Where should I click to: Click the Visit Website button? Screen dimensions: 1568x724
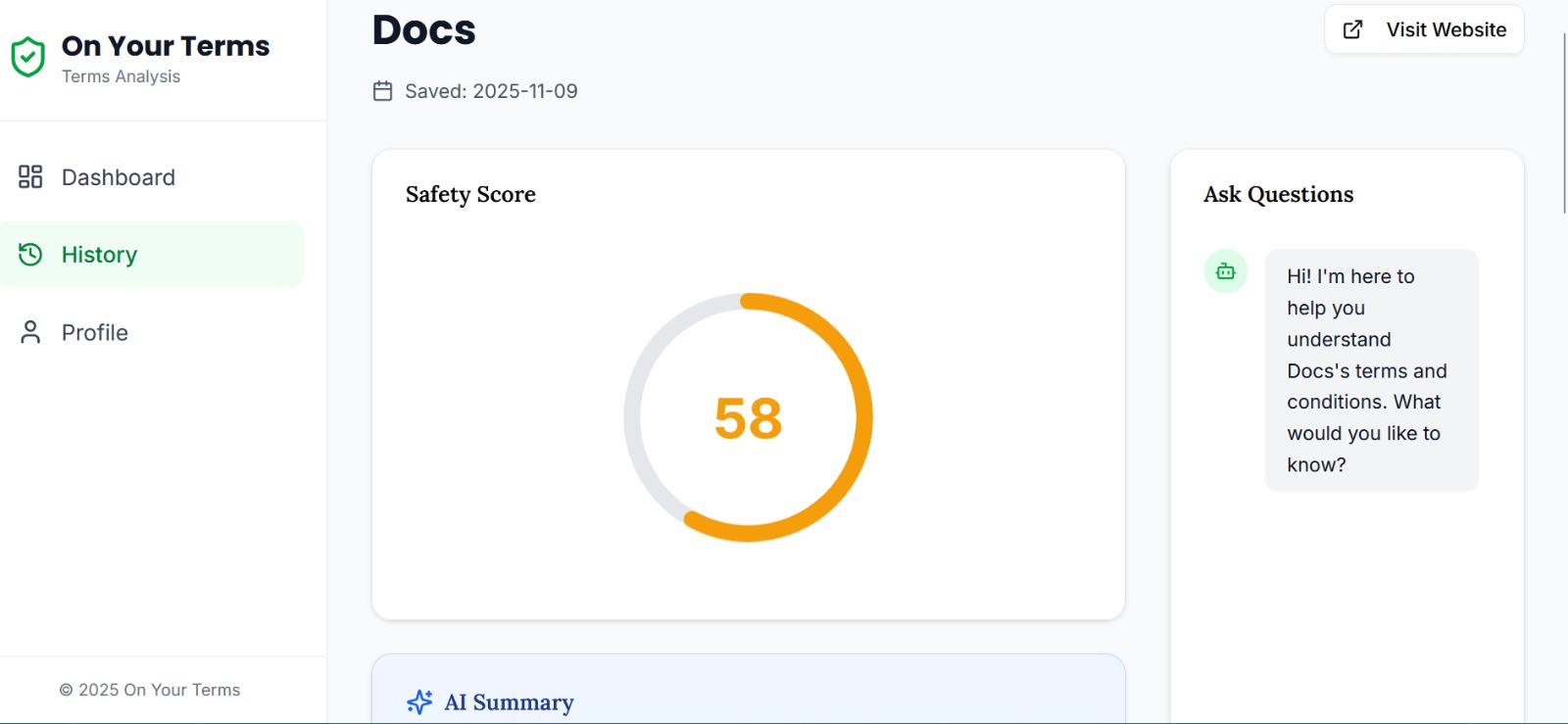click(x=1423, y=29)
